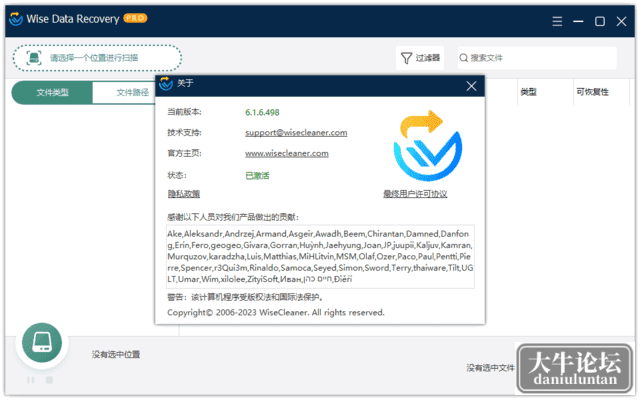The width and height of the screenshot is (640, 400).
Task: Select a location to scan via 请选择一个位置进行扫描
Action: click(97, 58)
